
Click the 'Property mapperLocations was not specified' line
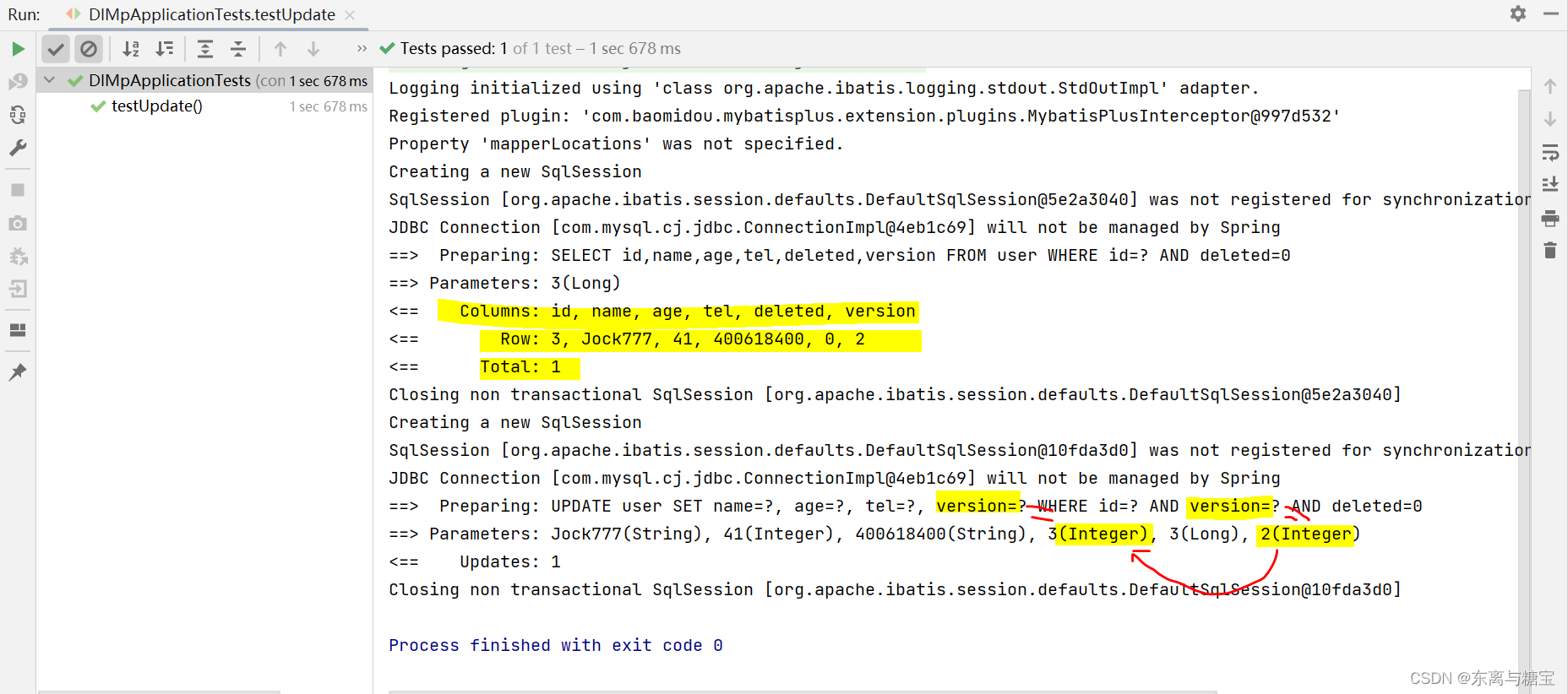click(x=616, y=144)
